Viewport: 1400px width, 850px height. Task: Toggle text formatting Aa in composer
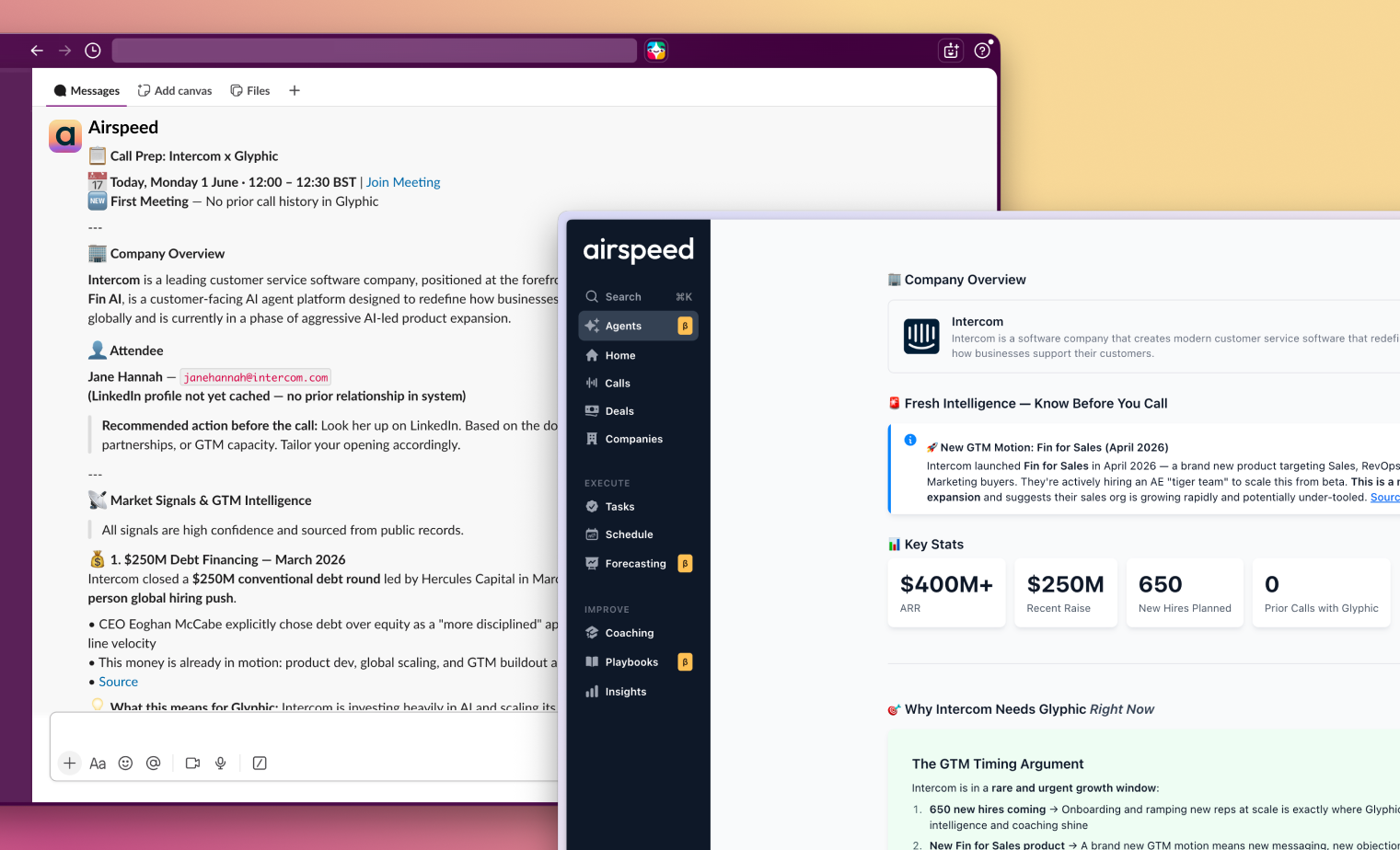tap(98, 763)
